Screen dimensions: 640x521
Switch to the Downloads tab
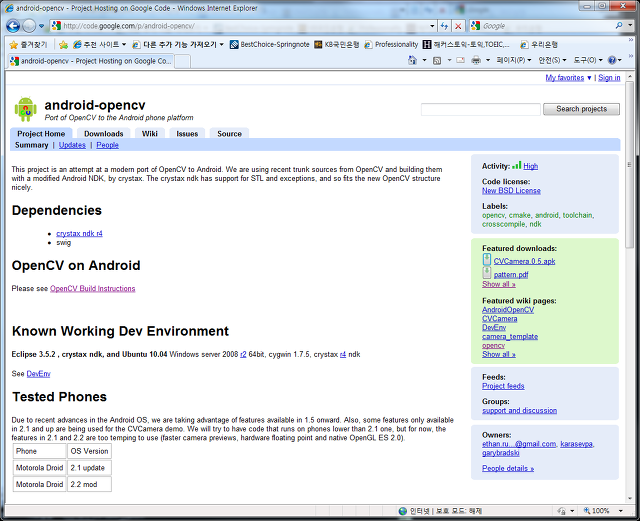[103, 134]
